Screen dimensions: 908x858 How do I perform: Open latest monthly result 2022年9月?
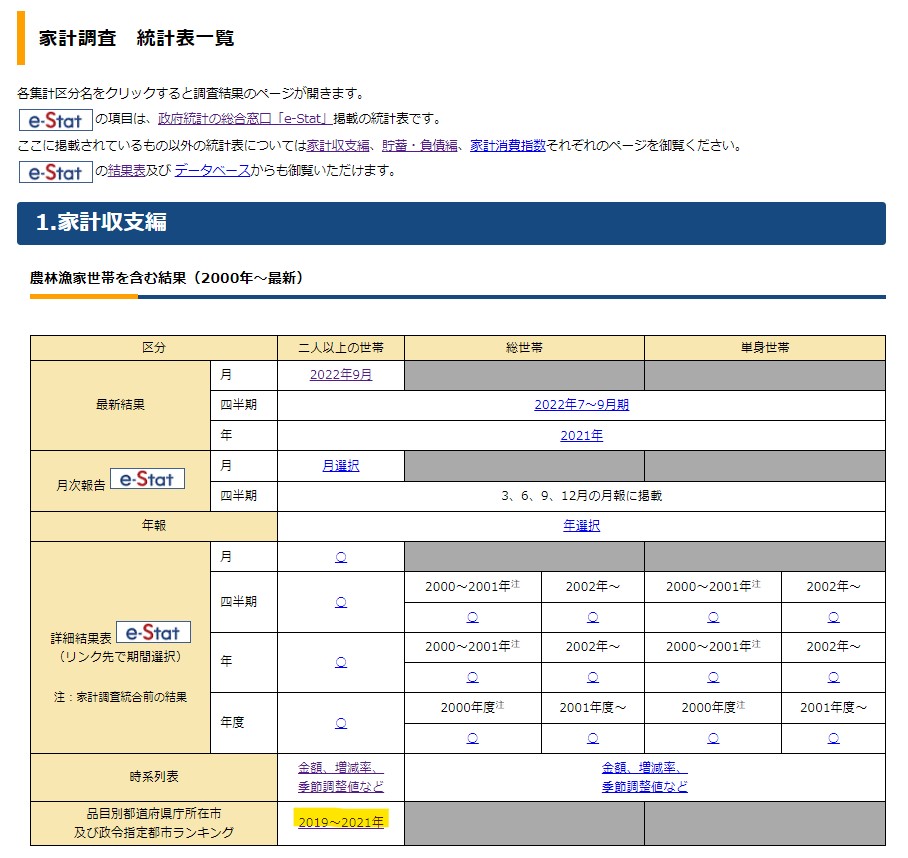341,375
